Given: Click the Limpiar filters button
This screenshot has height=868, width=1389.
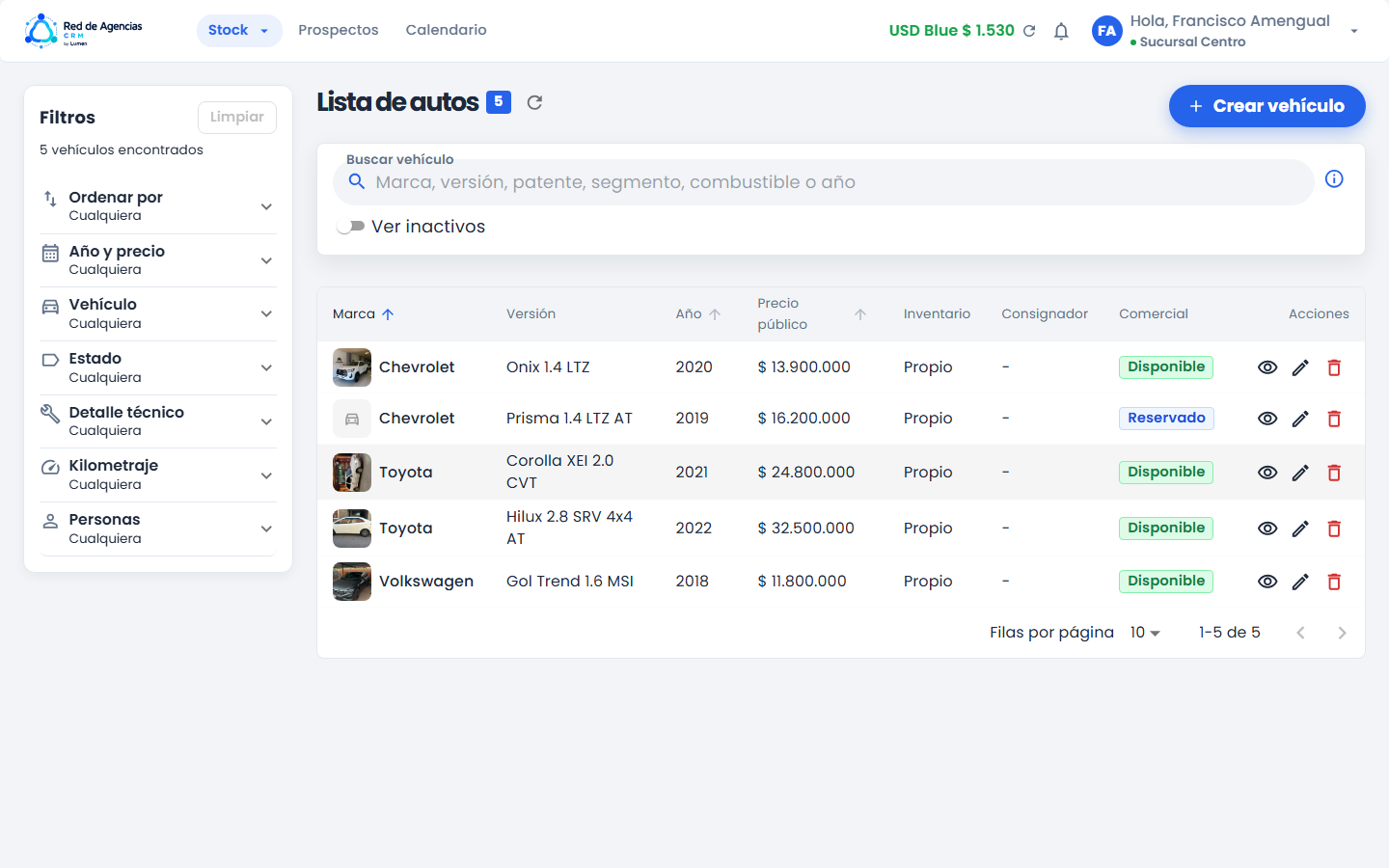Looking at the screenshot, I should (x=237, y=118).
